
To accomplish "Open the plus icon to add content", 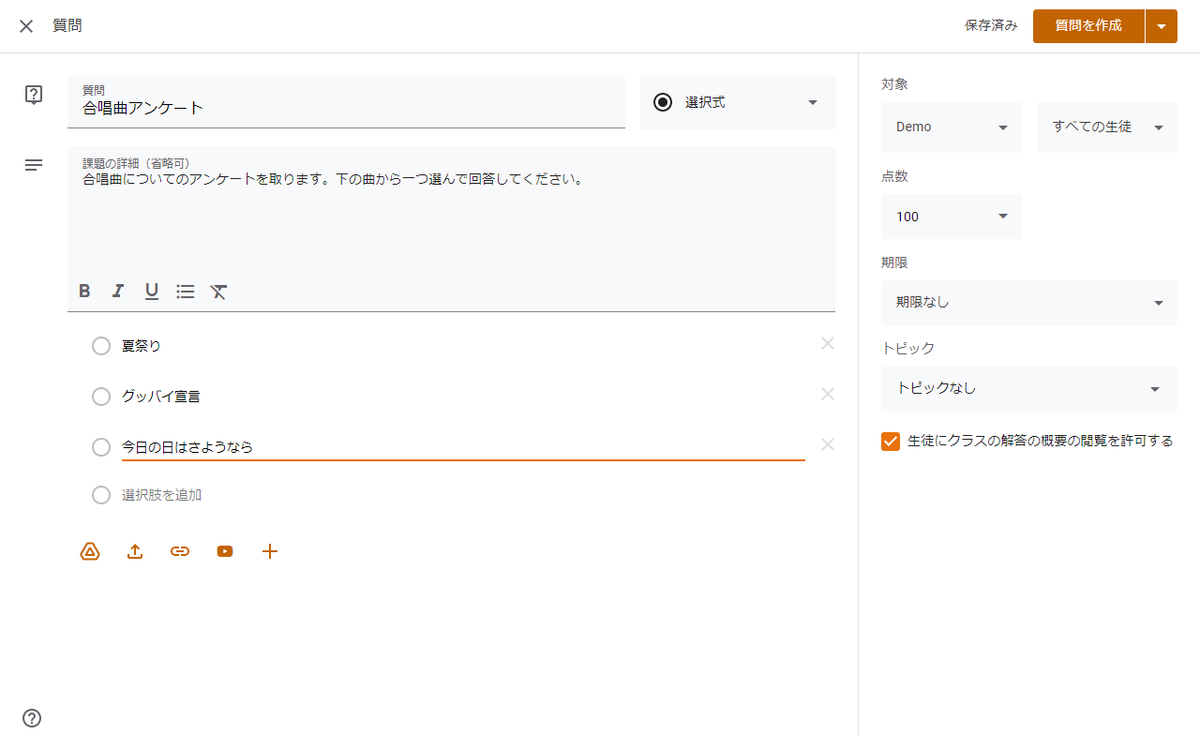I will click(269, 551).
